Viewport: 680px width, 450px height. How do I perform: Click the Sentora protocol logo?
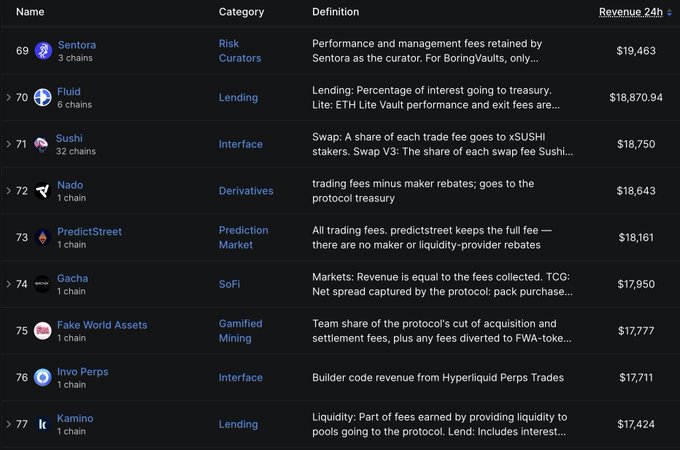[x=43, y=51]
